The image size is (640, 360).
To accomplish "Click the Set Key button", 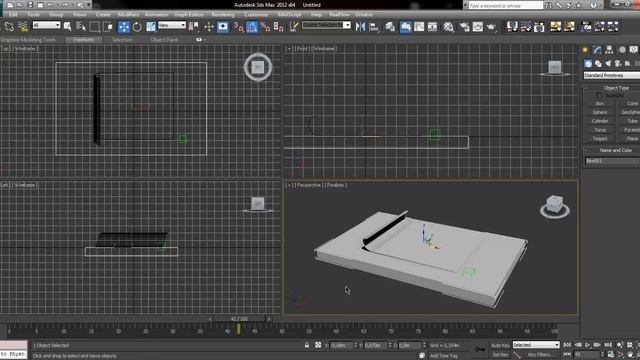I will [500, 355].
